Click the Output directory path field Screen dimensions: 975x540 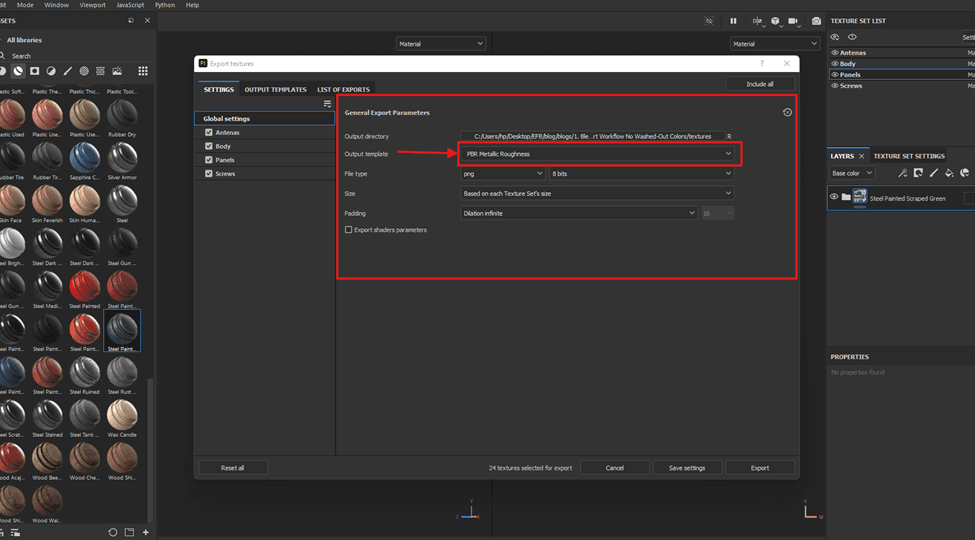tap(592, 136)
